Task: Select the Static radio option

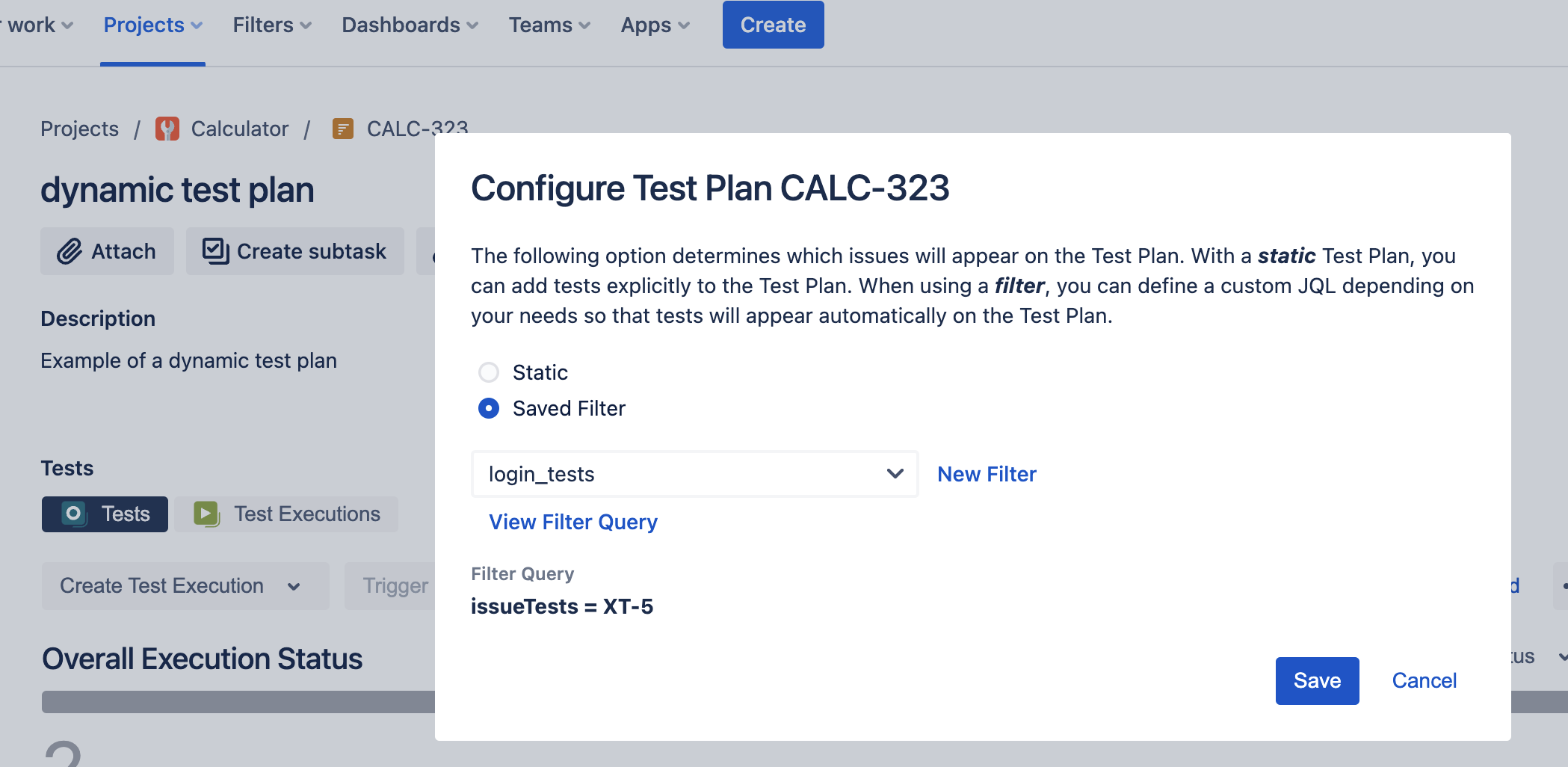Action: [x=489, y=372]
